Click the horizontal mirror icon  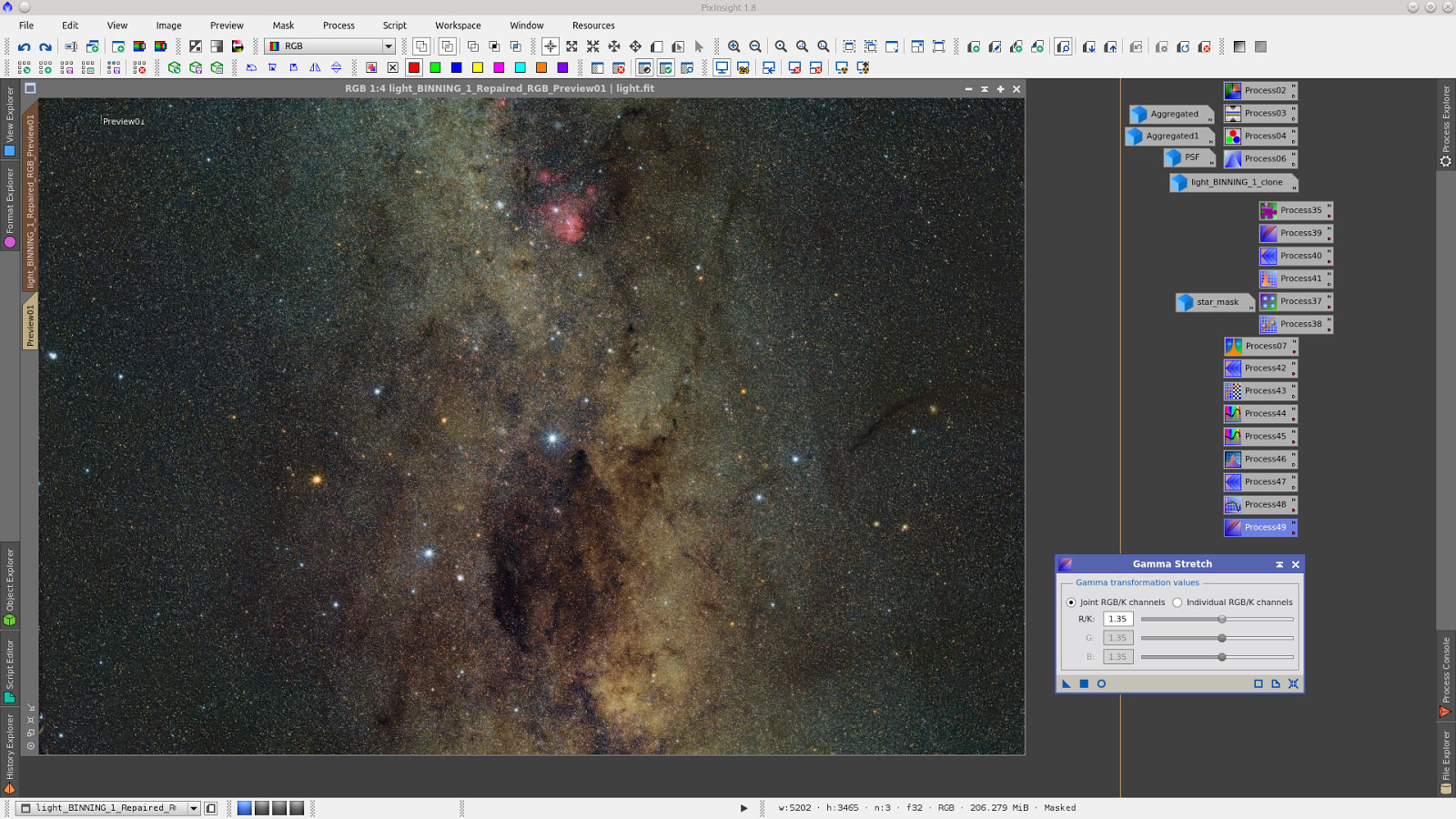[x=315, y=67]
